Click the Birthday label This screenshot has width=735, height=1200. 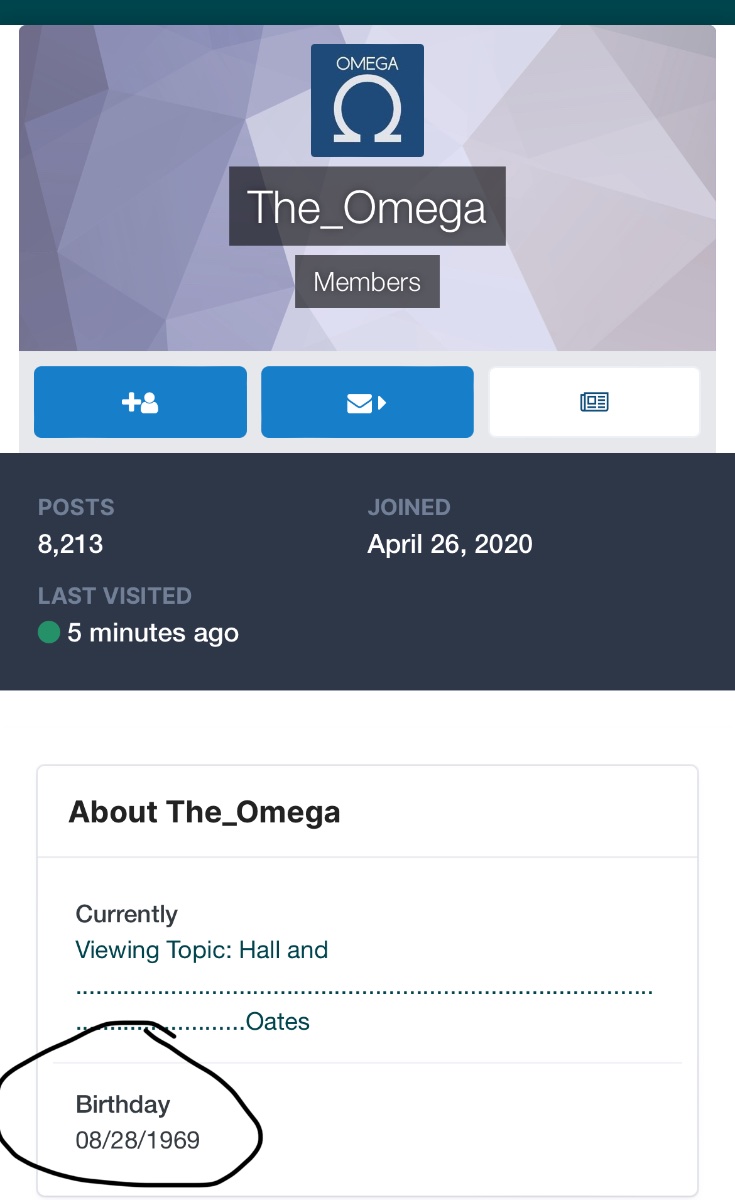click(123, 1104)
